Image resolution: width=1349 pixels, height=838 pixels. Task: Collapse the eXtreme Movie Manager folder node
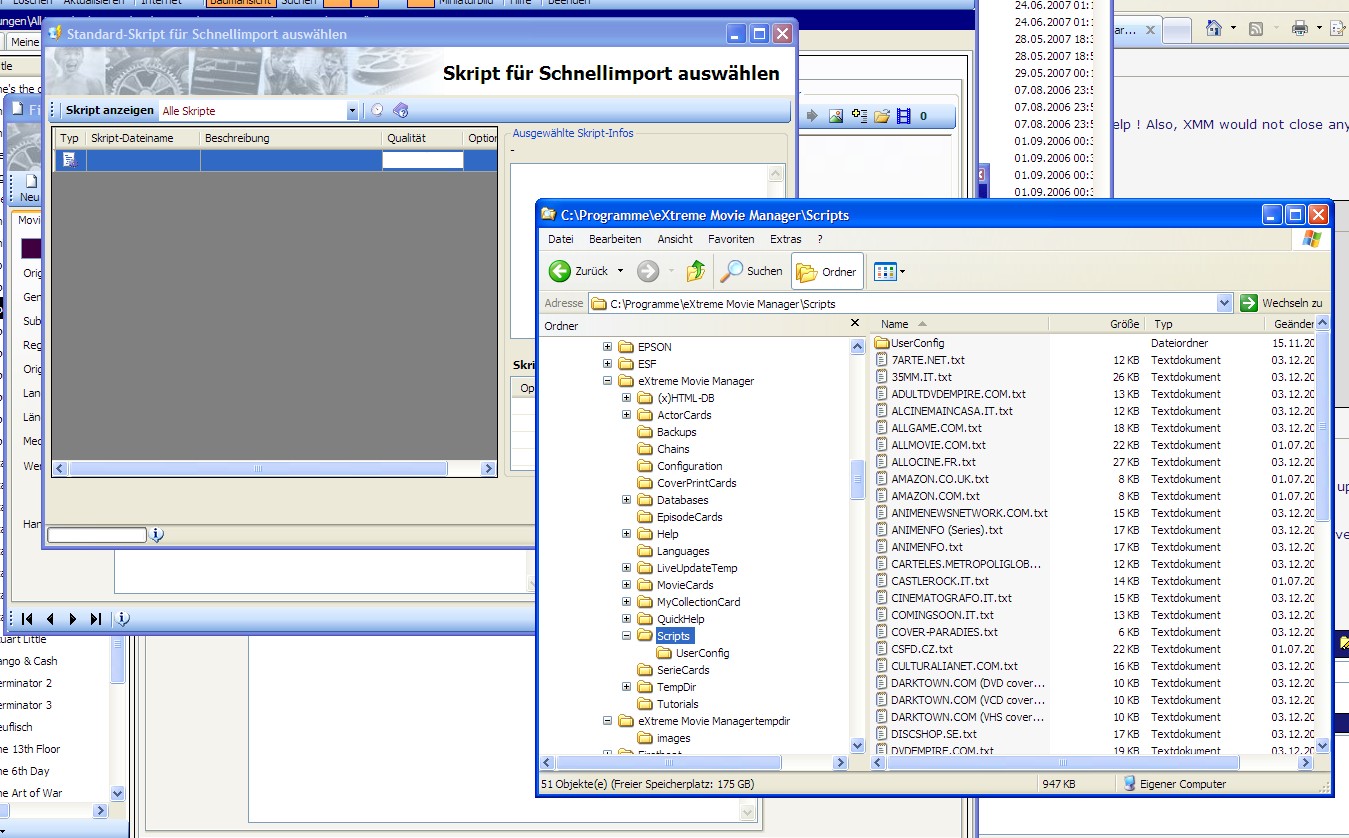607,381
